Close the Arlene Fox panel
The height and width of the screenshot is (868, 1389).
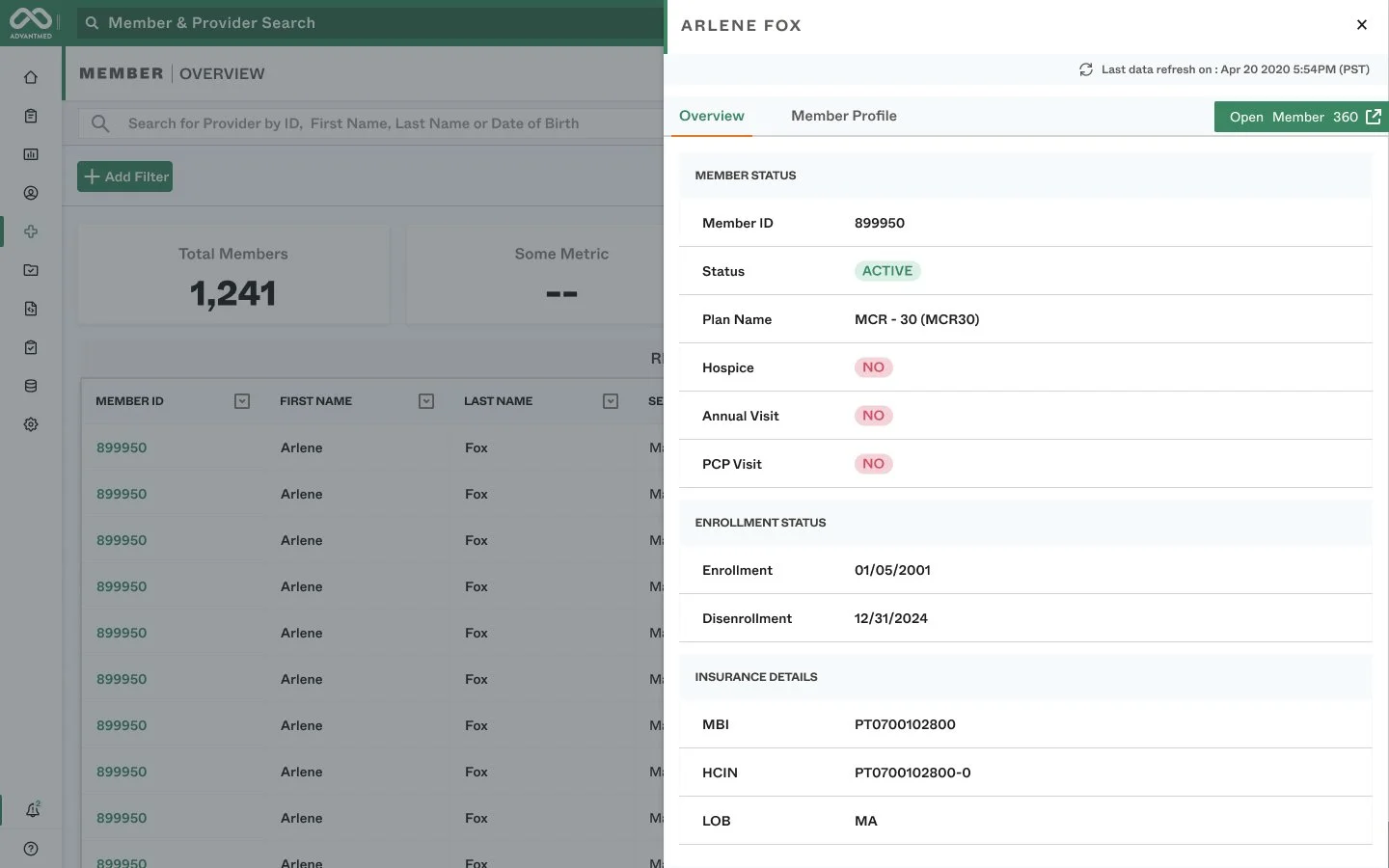pos(1362,25)
